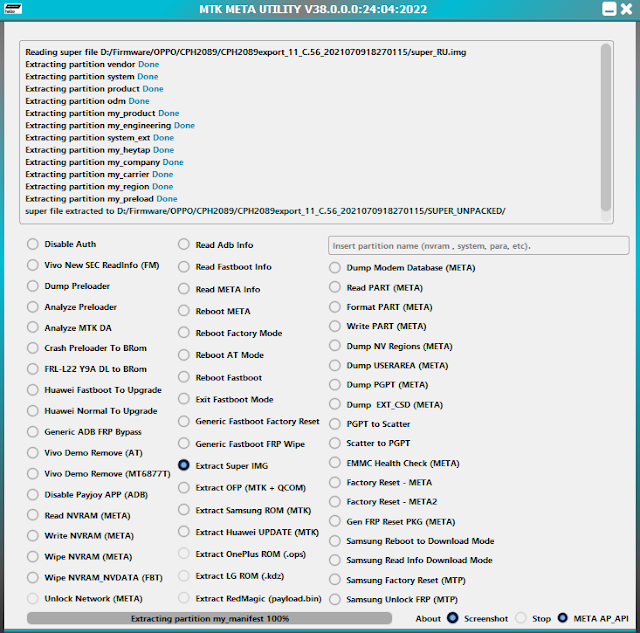Select EMMC Health Check (META)
Image resolution: width=640 pixels, height=633 pixels.
(x=335, y=463)
